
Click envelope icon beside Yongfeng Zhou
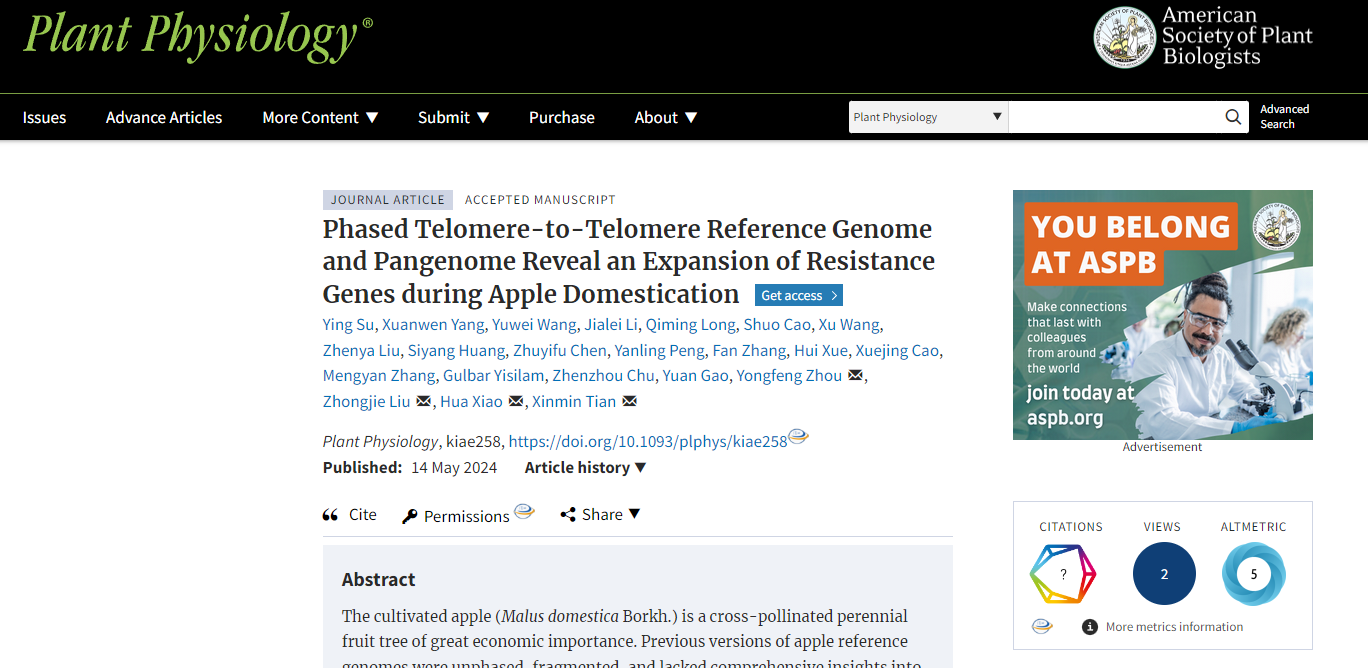tap(855, 376)
